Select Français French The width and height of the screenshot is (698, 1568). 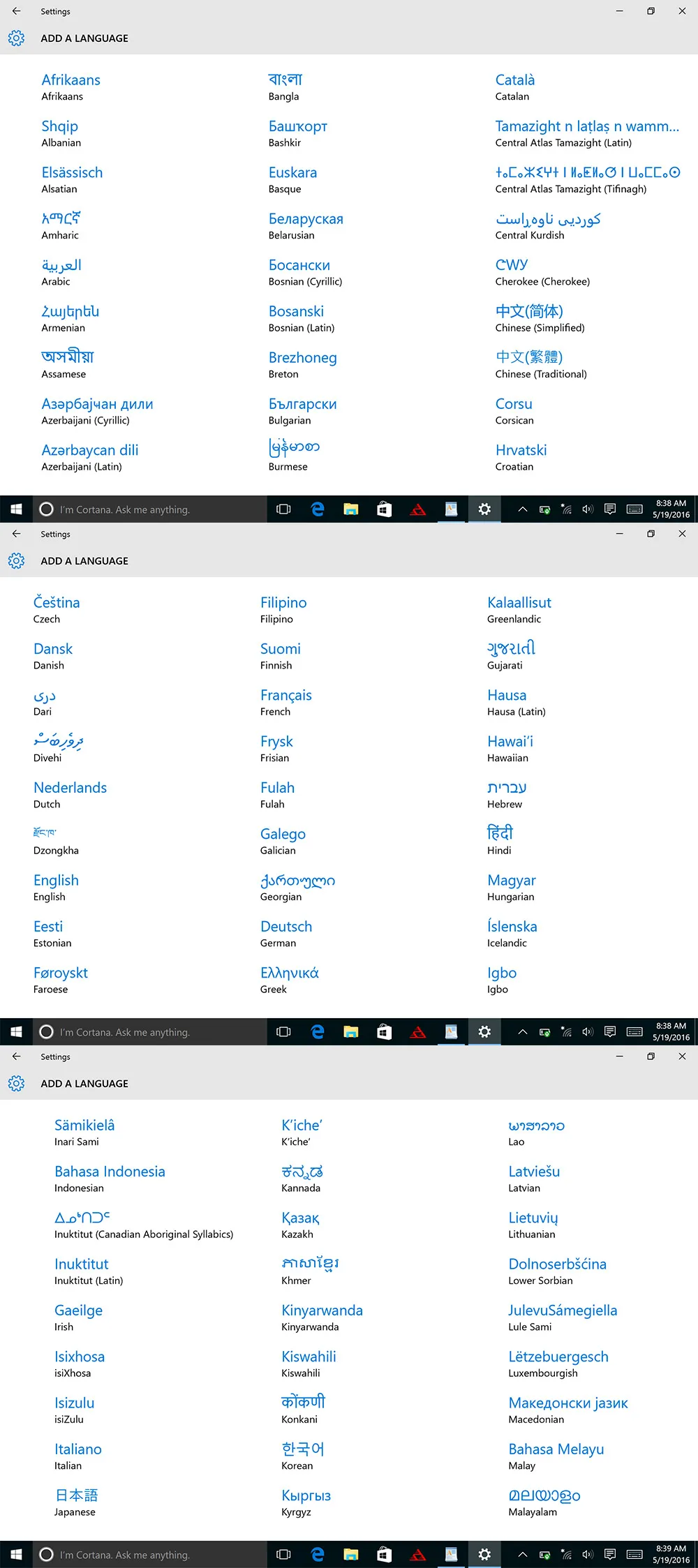[286, 702]
